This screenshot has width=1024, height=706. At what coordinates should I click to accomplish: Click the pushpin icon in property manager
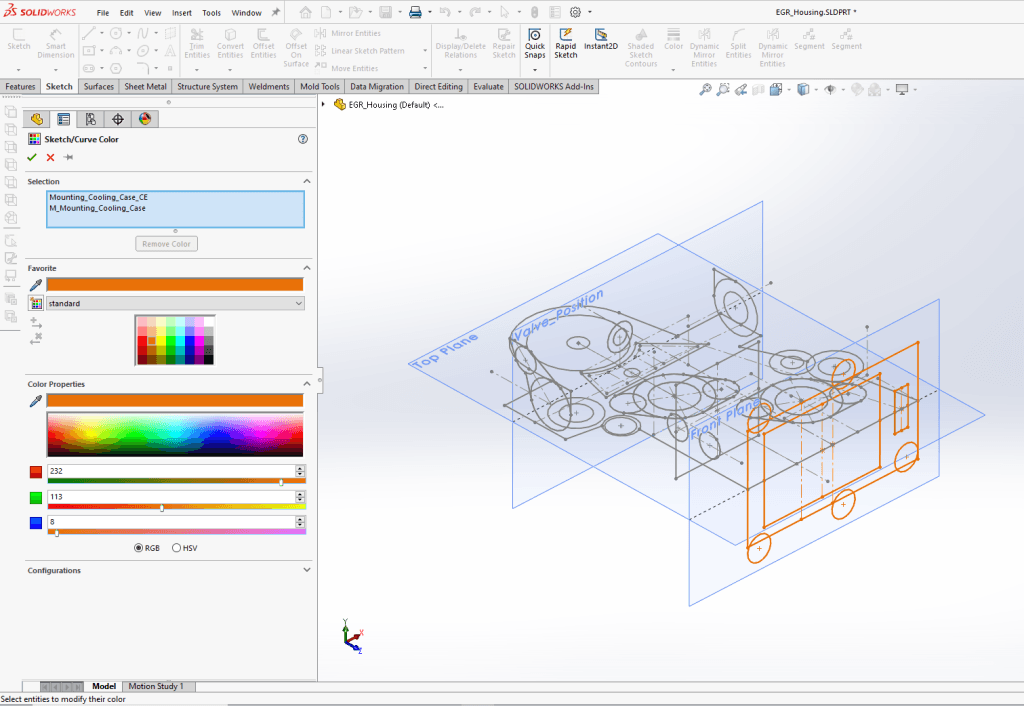(68, 157)
